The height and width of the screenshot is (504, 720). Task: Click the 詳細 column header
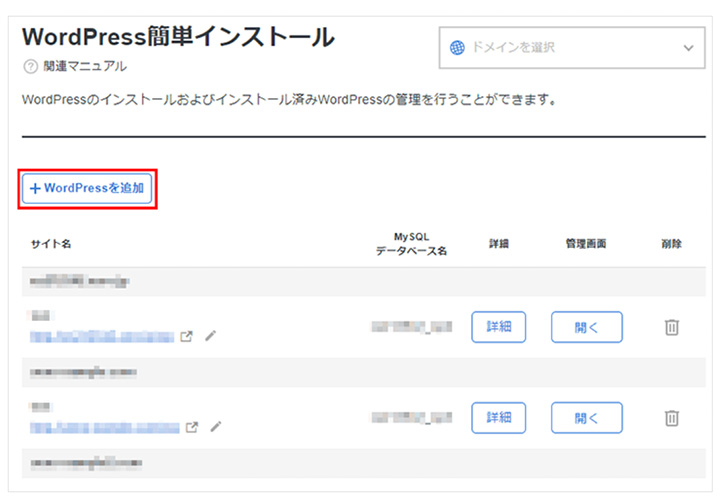pyautogui.click(x=499, y=244)
